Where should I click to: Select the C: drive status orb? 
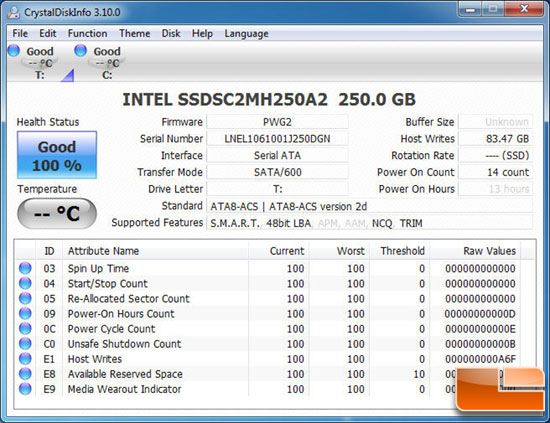80,51
